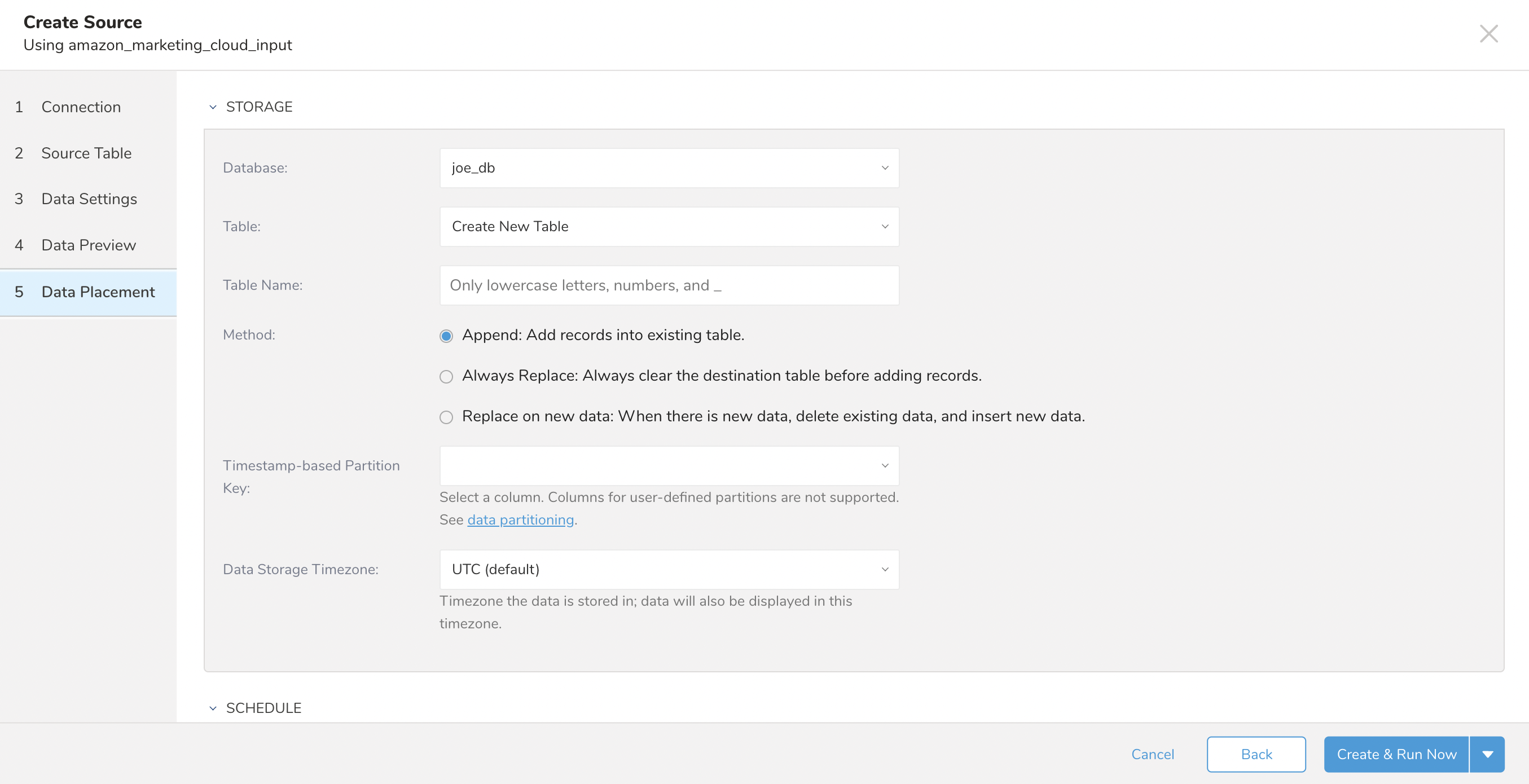
Task: Open the Database dropdown showing joe_db
Action: click(669, 168)
